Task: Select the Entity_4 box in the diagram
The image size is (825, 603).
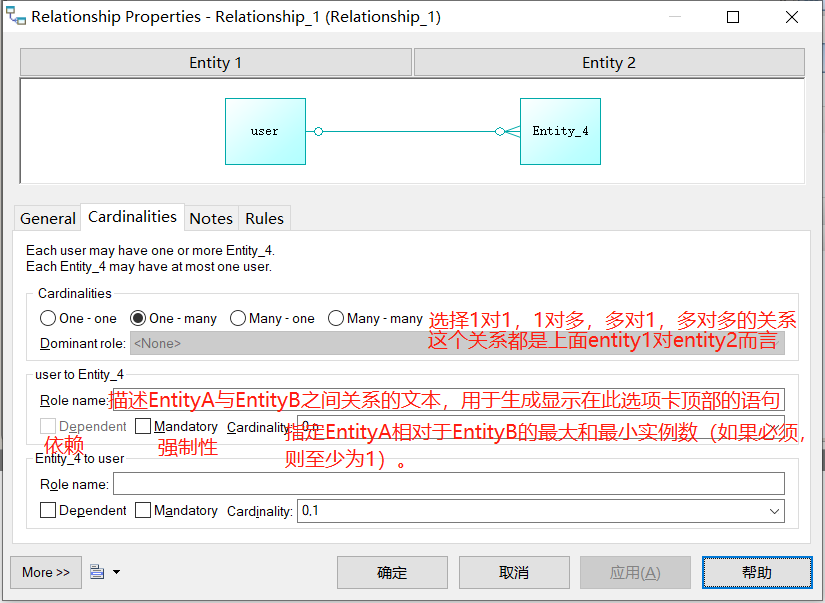Action: click(x=559, y=131)
